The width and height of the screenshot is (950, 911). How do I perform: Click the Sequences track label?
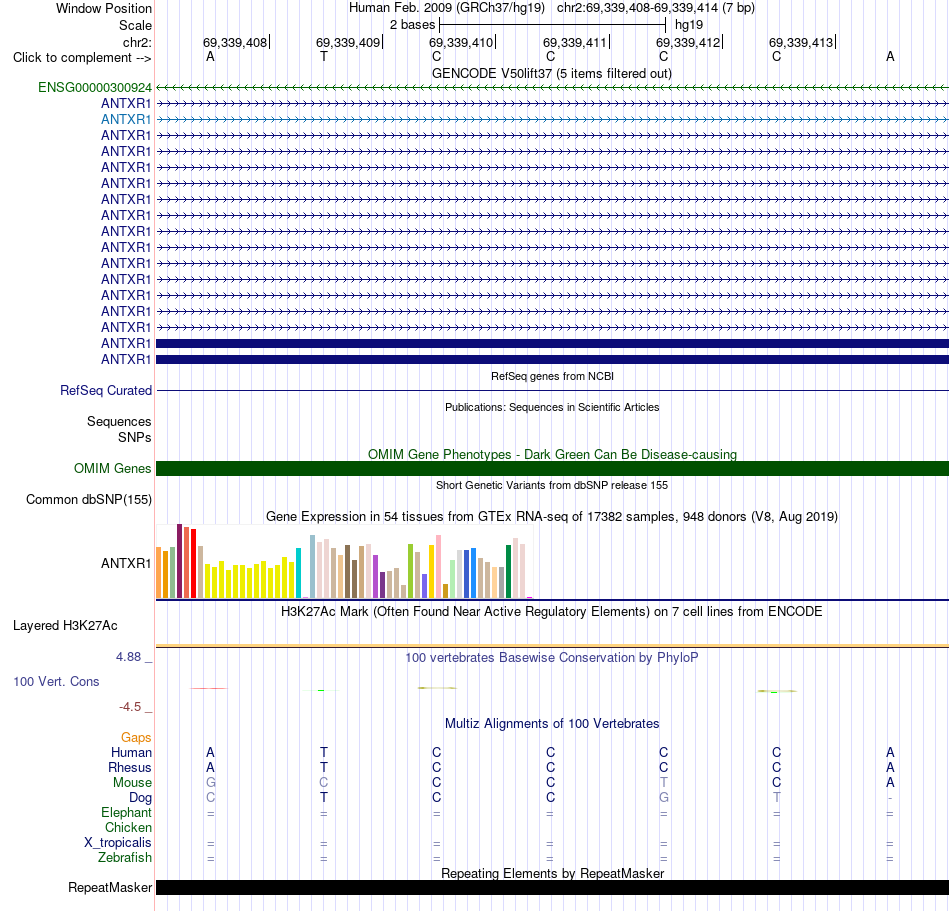click(x=119, y=422)
